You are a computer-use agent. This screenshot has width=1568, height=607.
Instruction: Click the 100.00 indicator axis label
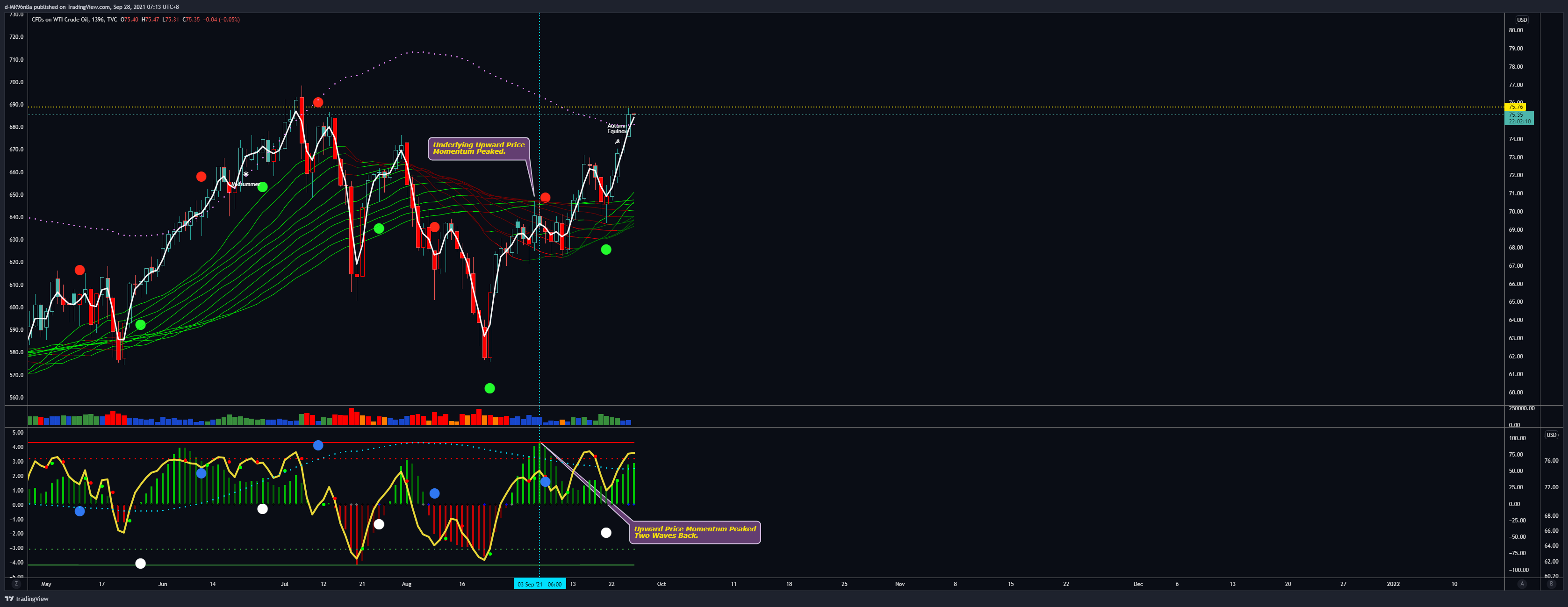(1518, 438)
